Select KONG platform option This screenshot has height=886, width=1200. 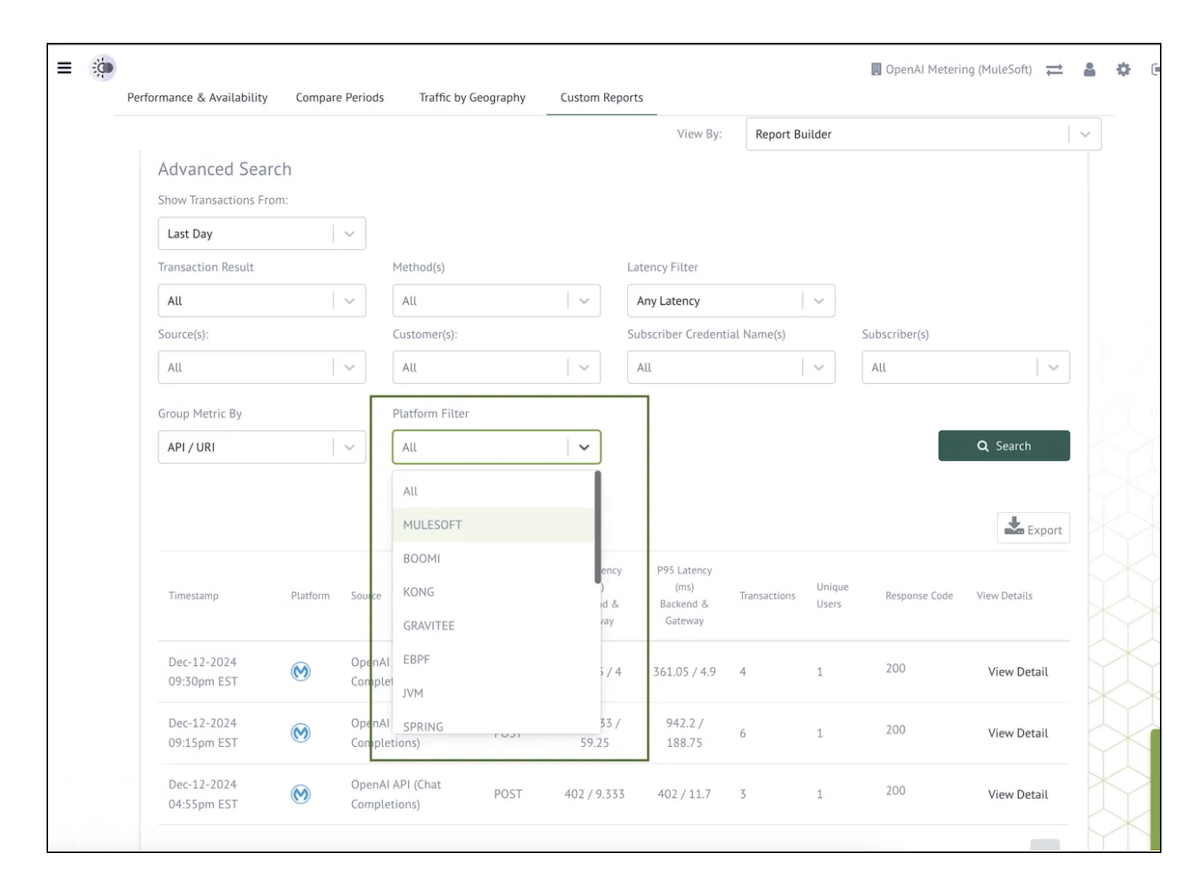click(x=494, y=592)
